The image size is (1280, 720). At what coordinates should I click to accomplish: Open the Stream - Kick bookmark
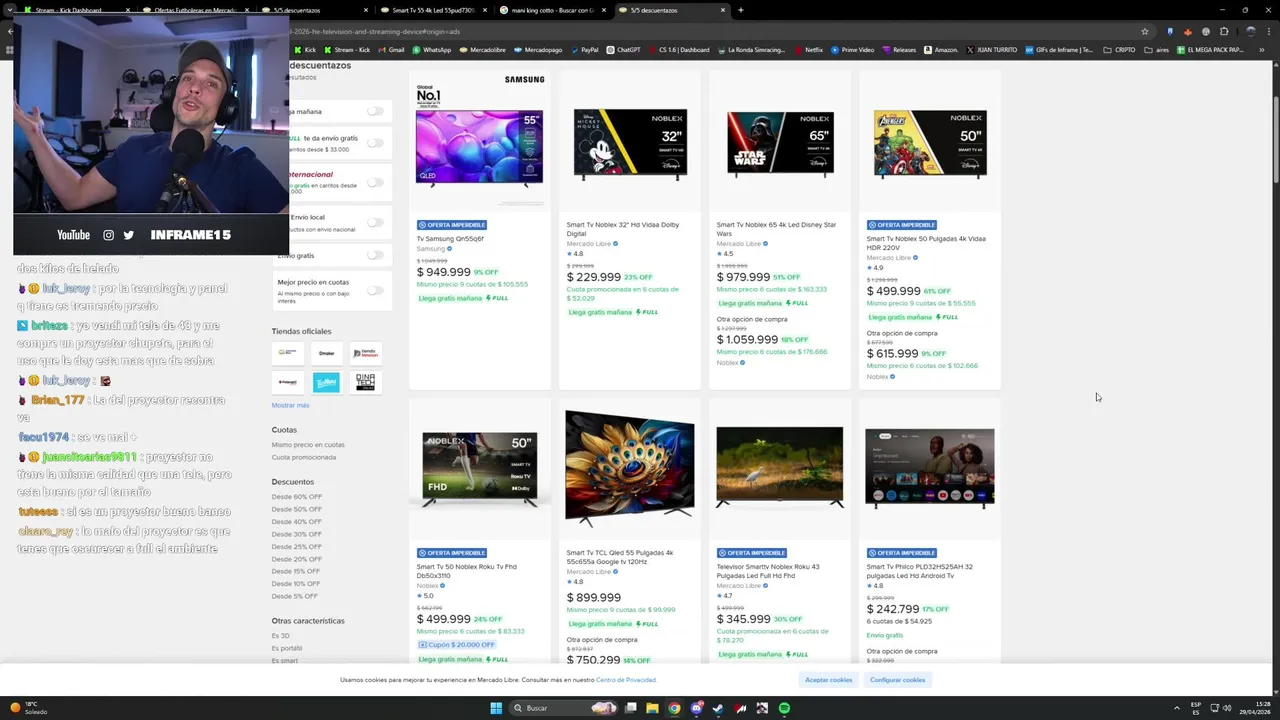tap(346, 49)
